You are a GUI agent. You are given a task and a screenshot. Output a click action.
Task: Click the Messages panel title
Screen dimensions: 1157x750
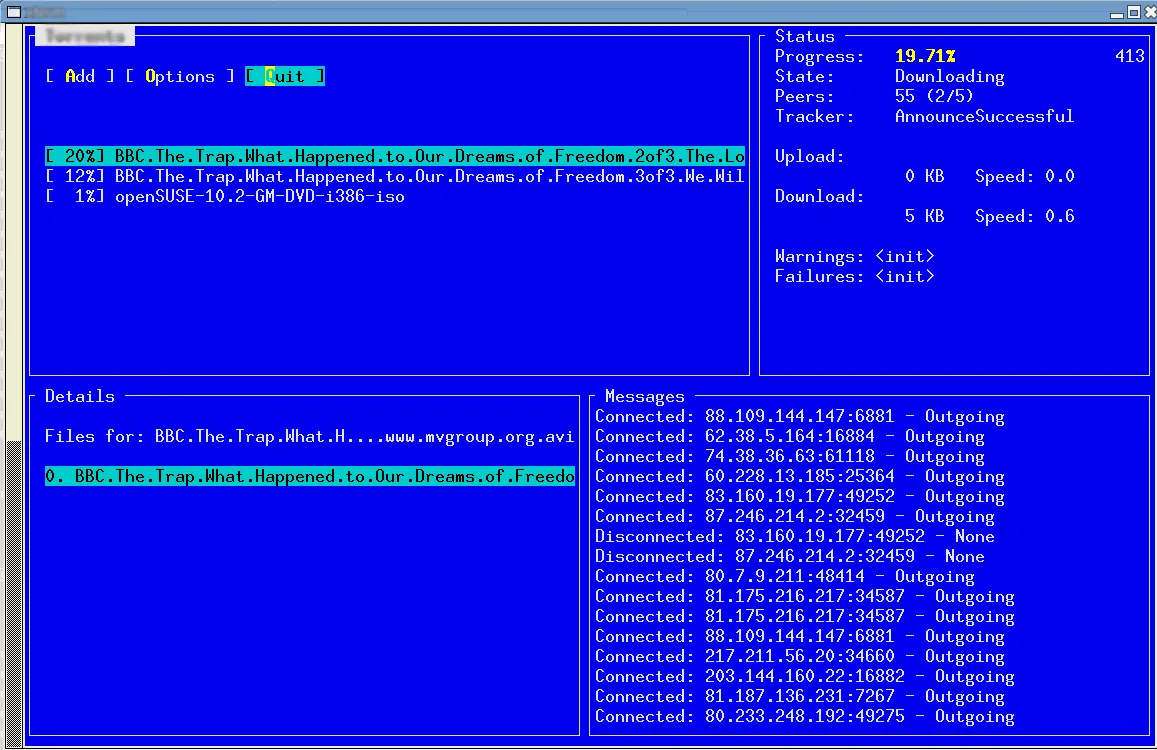click(645, 396)
